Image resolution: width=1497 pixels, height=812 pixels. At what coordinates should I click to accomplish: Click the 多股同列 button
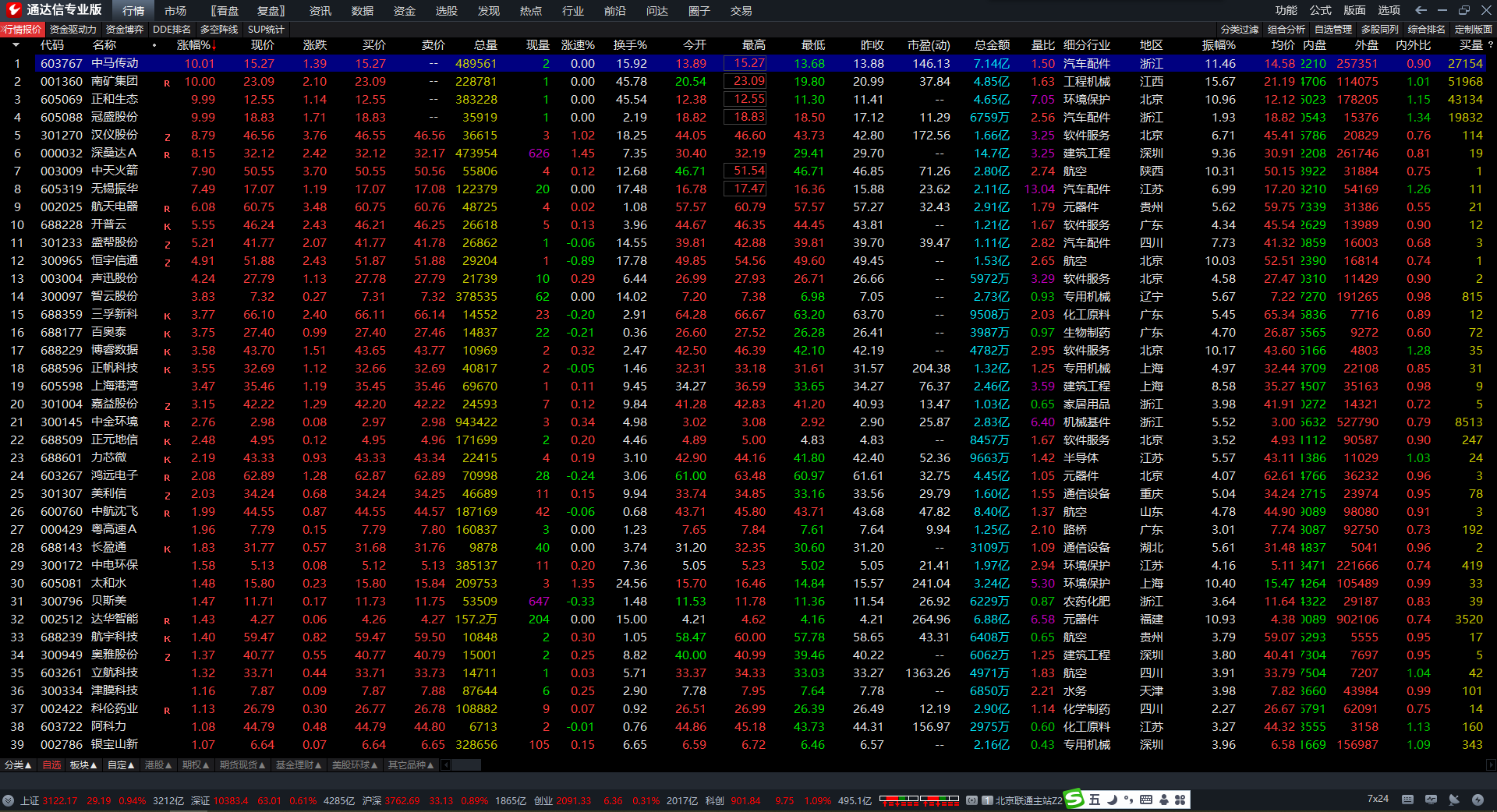click(1380, 29)
